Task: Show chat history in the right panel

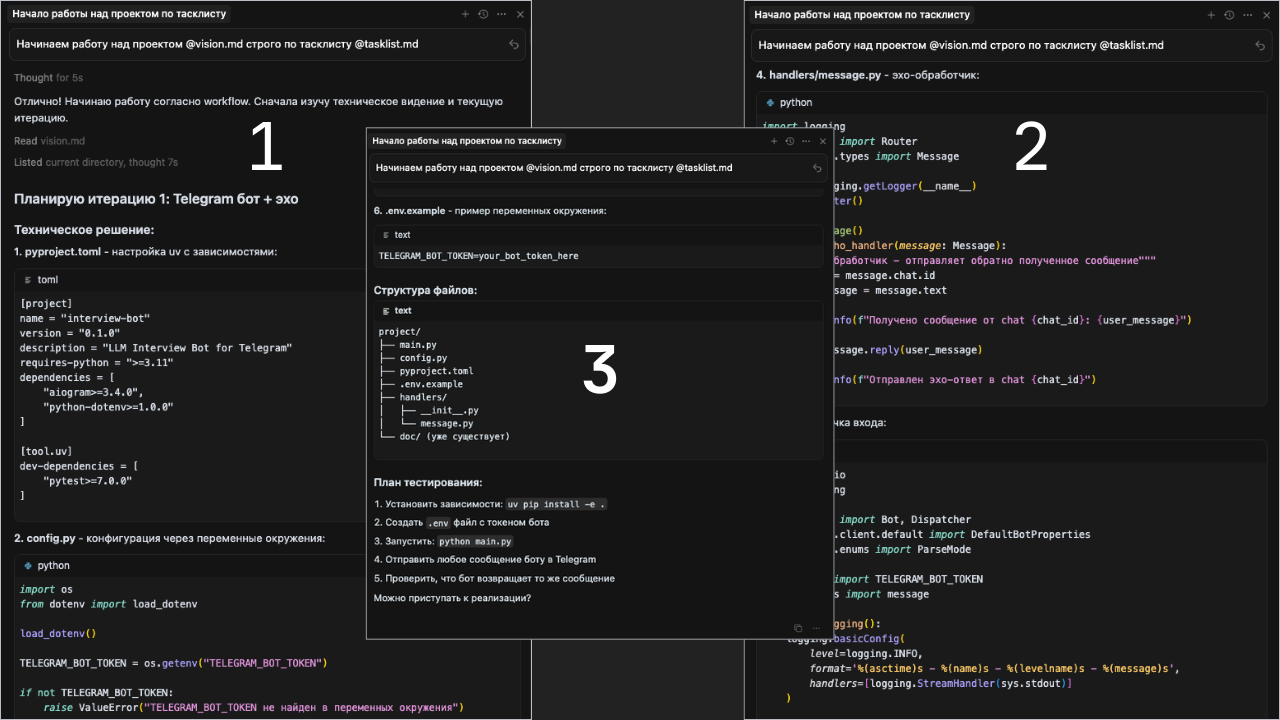Action: pos(1229,15)
